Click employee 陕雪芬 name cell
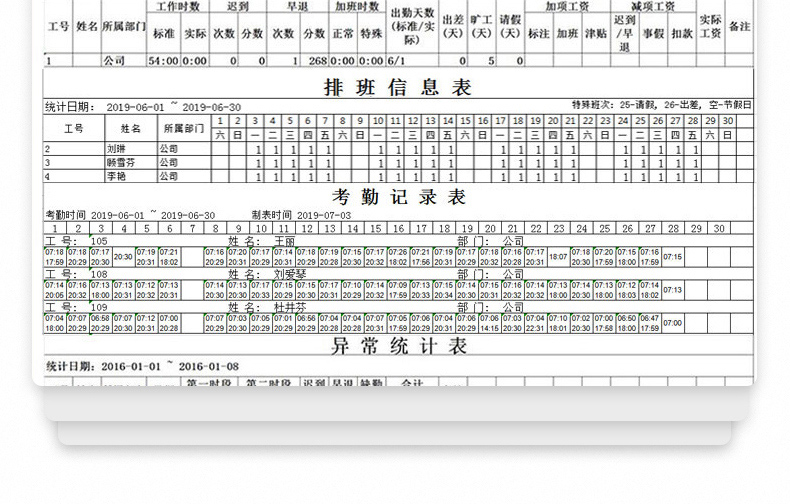This screenshot has width=790, height=504. 119,162
